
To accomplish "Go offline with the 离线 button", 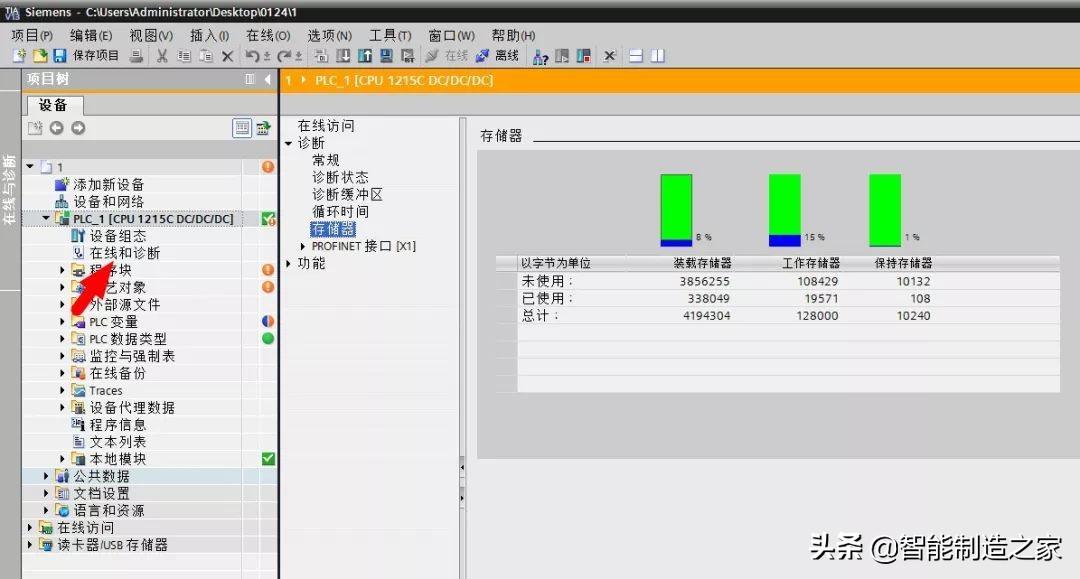I will 497,56.
